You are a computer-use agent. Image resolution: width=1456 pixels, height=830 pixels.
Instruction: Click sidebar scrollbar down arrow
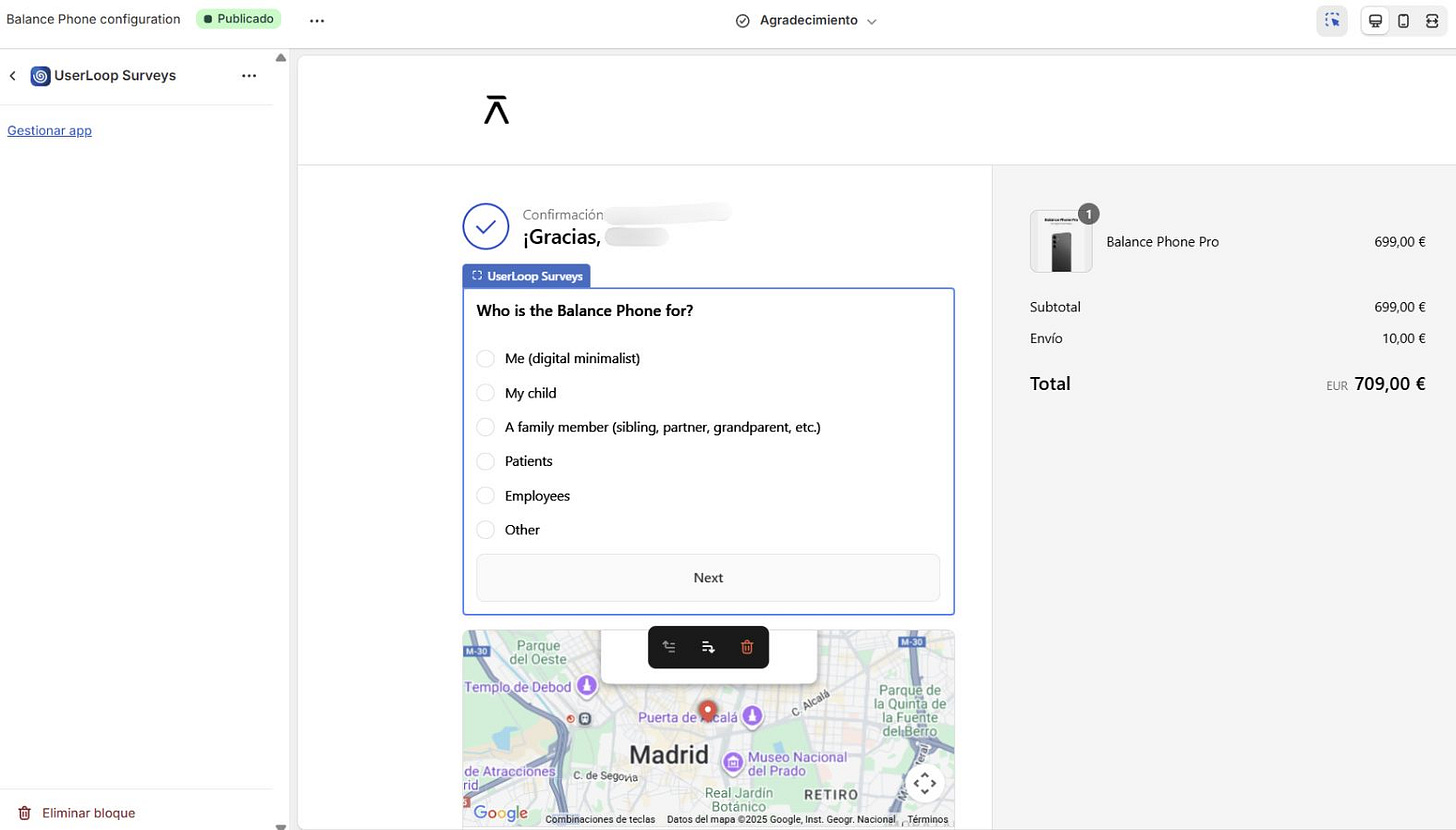[281, 826]
